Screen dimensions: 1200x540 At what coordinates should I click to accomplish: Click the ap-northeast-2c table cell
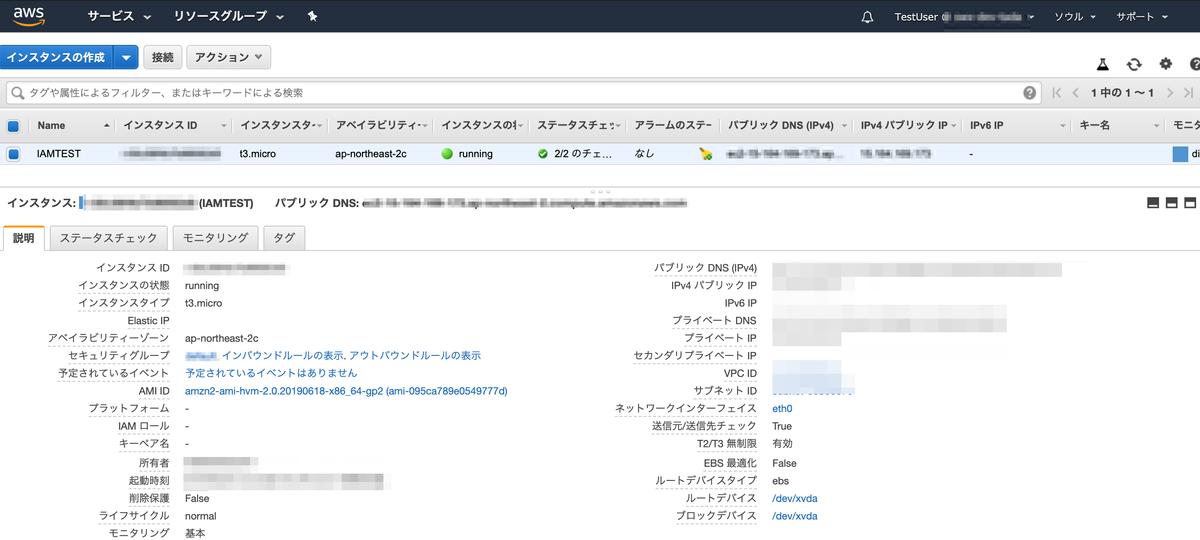371,155
